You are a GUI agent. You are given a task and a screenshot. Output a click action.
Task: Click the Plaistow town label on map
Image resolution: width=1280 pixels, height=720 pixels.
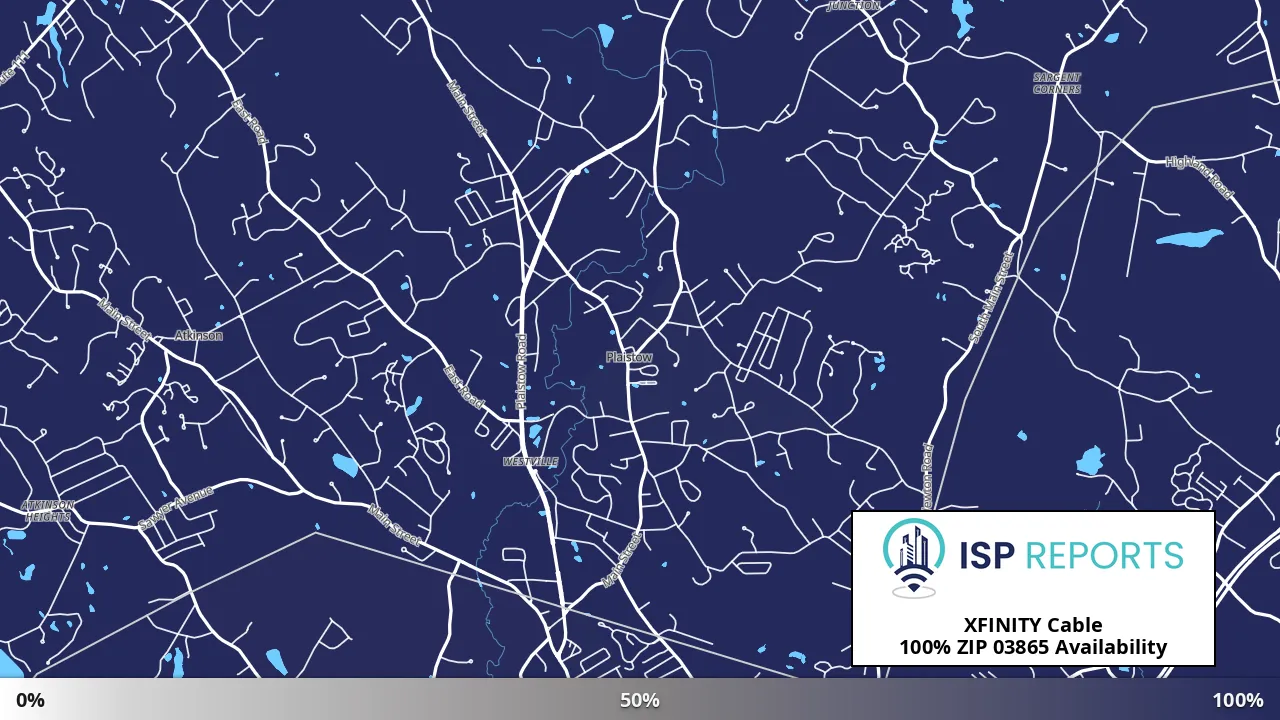629,357
